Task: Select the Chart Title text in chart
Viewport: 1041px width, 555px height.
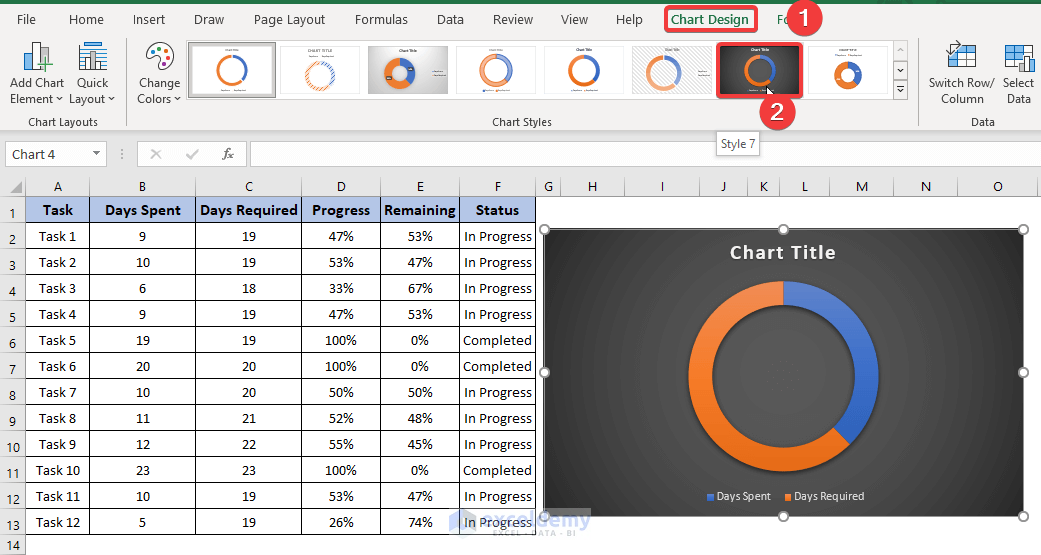Action: pyautogui.click(x=782, y=253)
